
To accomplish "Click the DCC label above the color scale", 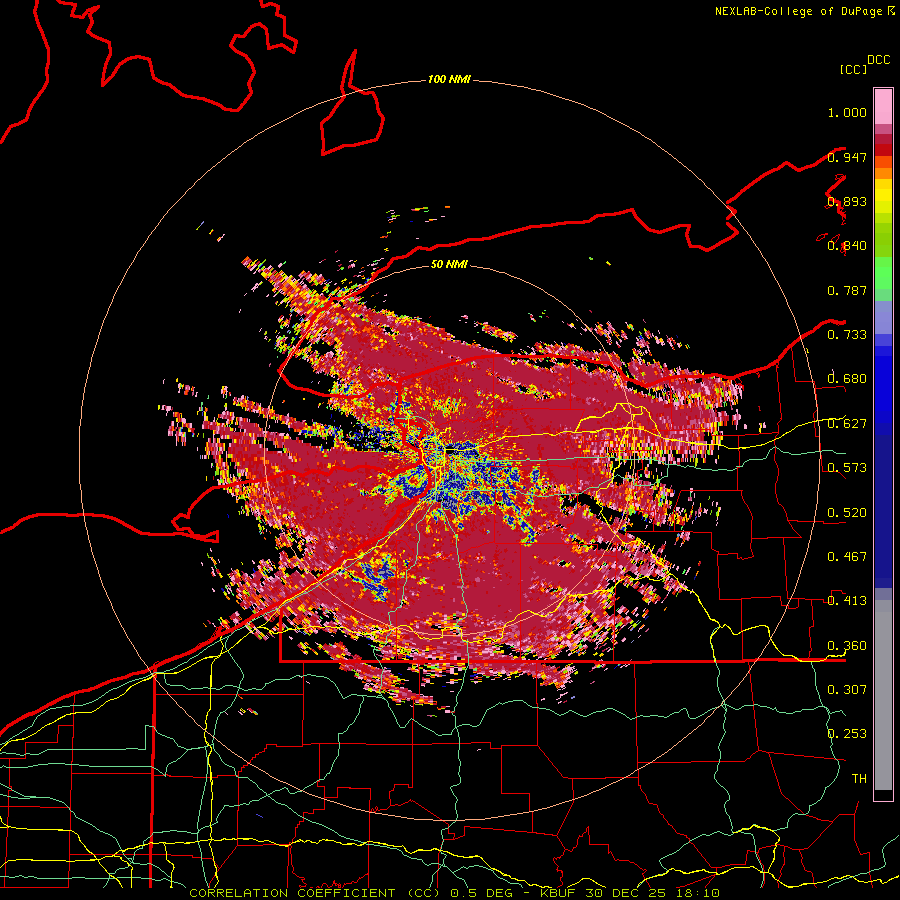I will [878, 60].
